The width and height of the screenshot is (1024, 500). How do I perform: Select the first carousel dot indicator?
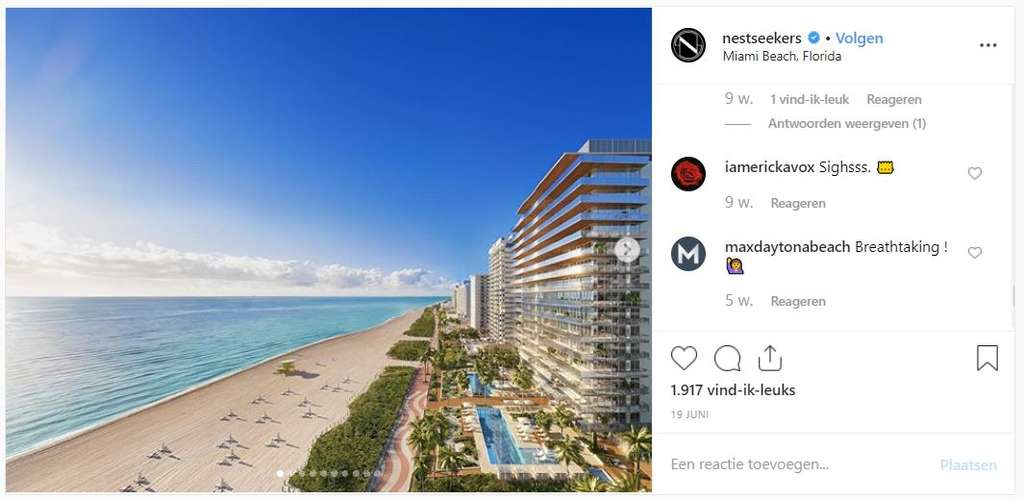[x=280, y=473]
